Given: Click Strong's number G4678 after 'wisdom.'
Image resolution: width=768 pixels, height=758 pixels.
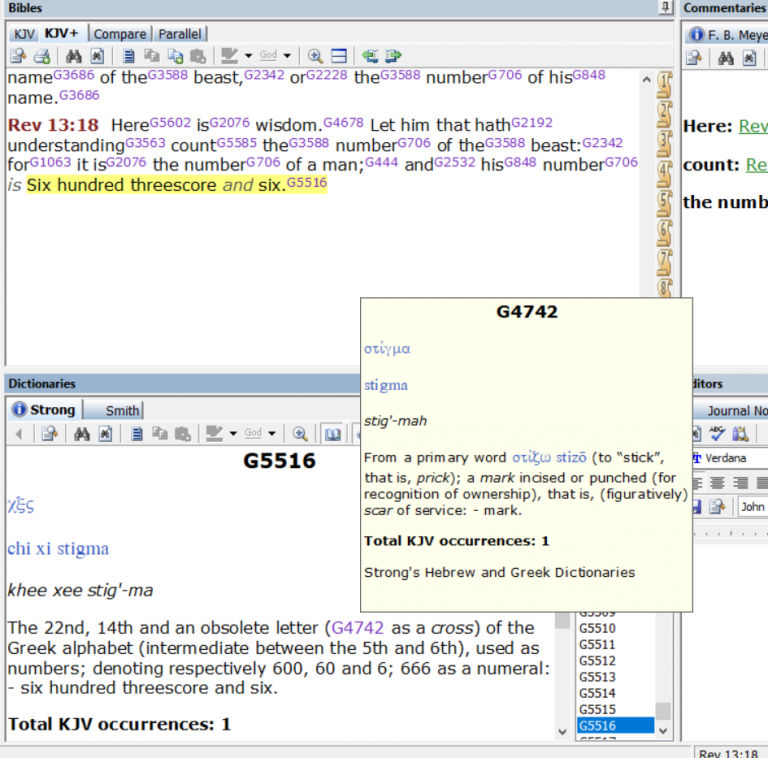Looking at the screenshot, I should (343, 122).
